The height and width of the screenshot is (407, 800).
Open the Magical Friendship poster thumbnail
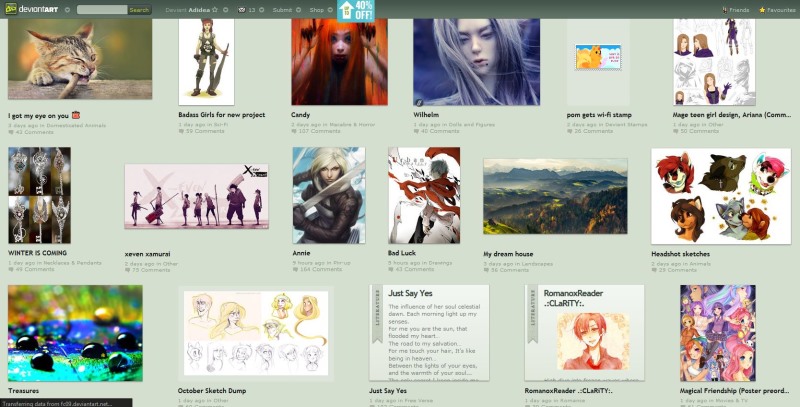coord(718,333)
